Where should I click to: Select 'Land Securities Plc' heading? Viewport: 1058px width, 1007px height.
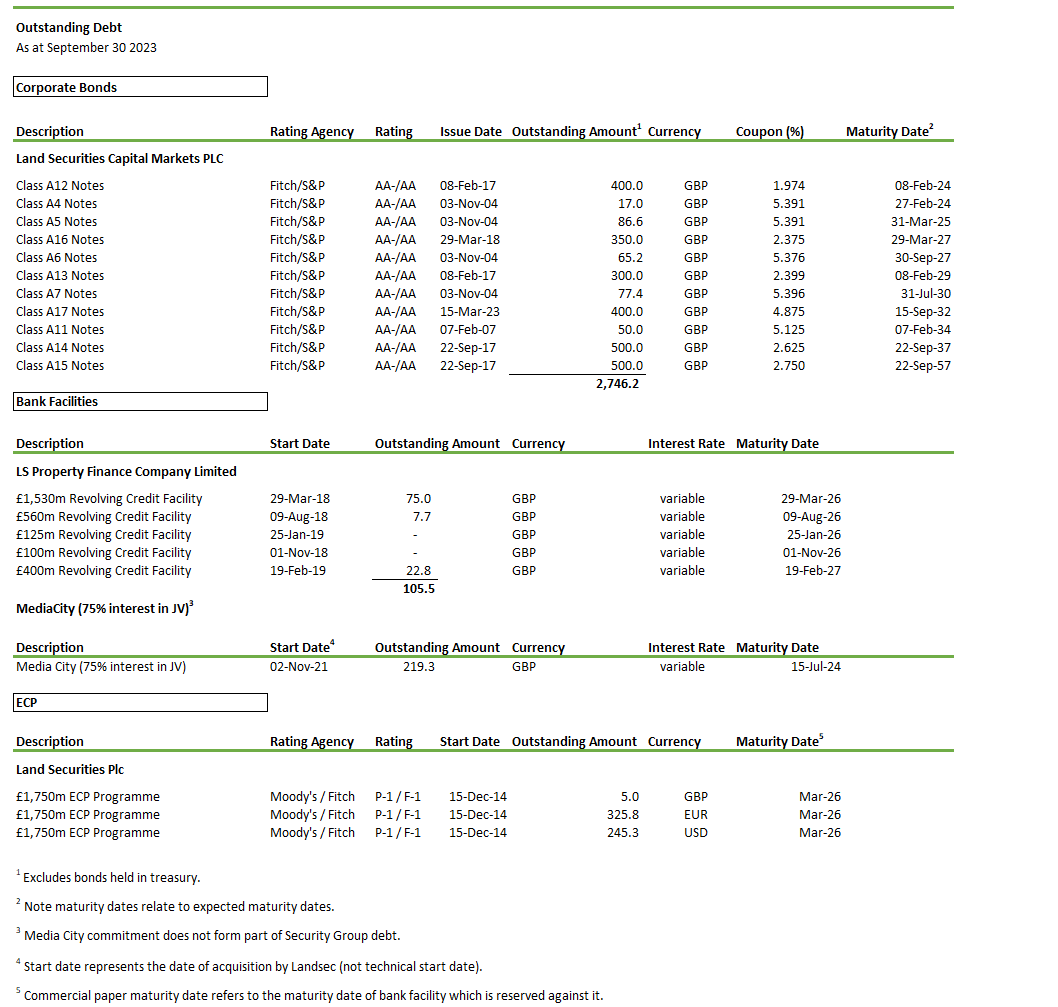point(70,770)
